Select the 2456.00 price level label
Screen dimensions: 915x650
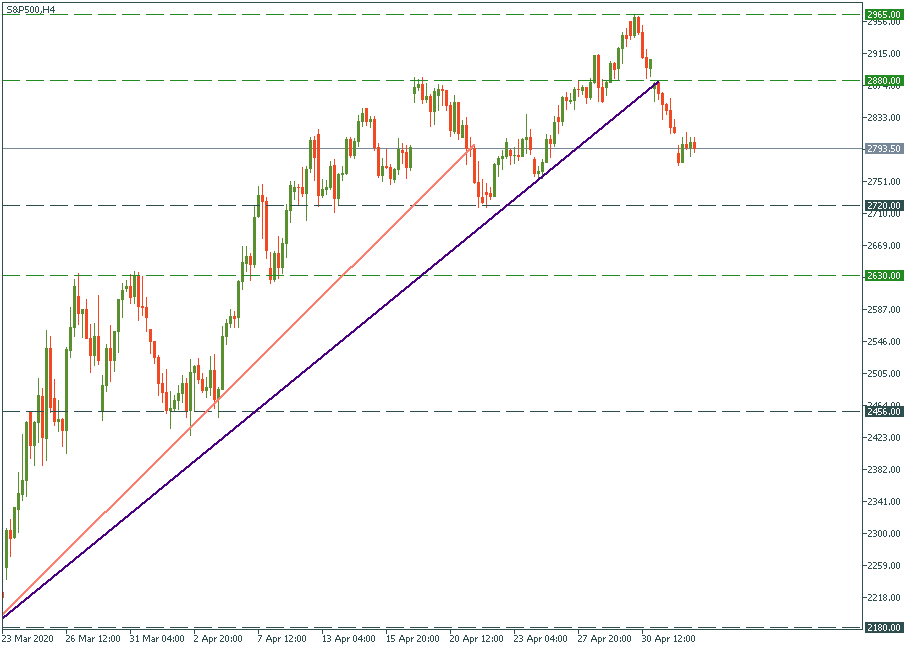884,411
